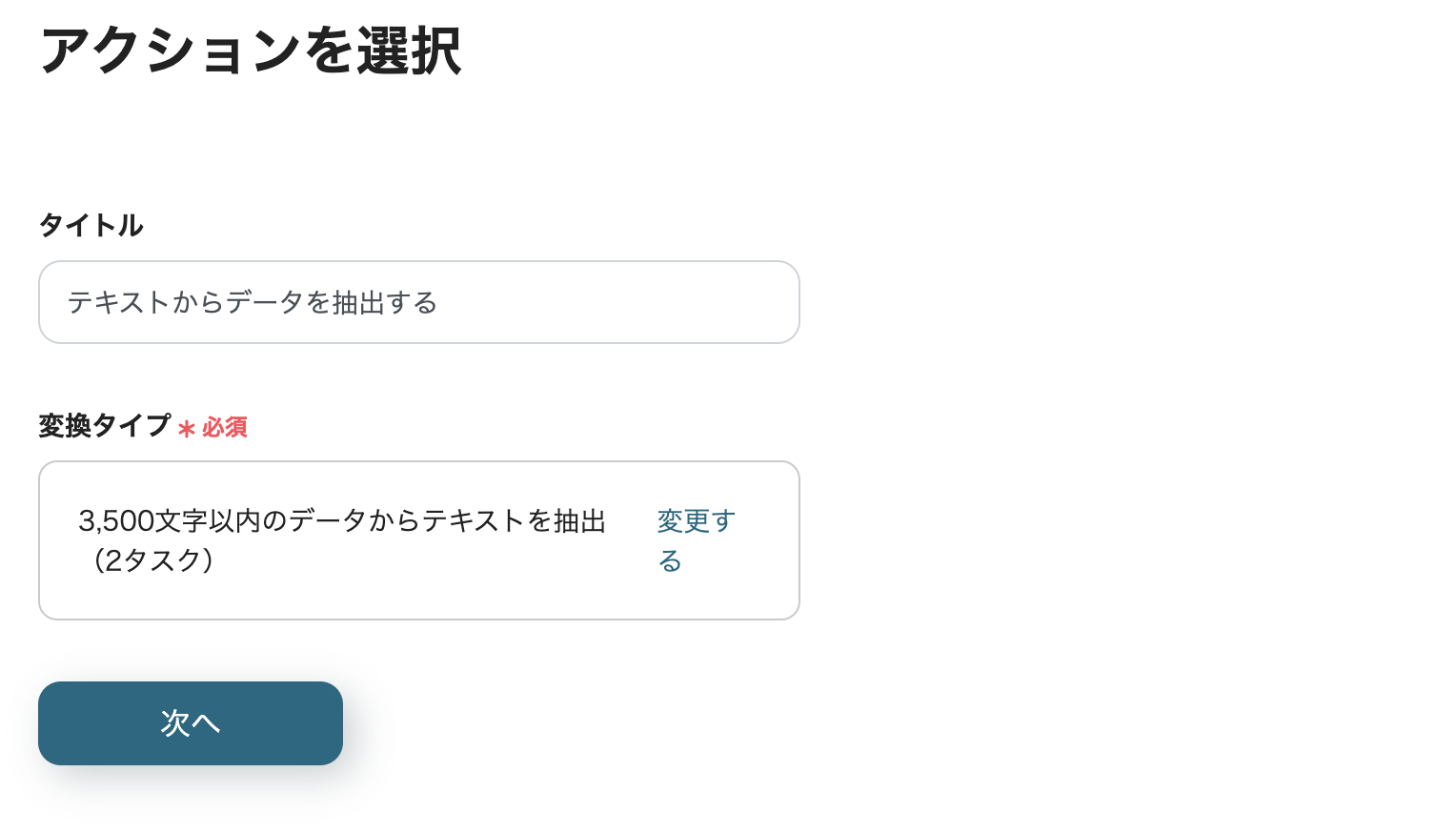Click inside the テキストからデータを抽出する field

(x=418, y=302)
